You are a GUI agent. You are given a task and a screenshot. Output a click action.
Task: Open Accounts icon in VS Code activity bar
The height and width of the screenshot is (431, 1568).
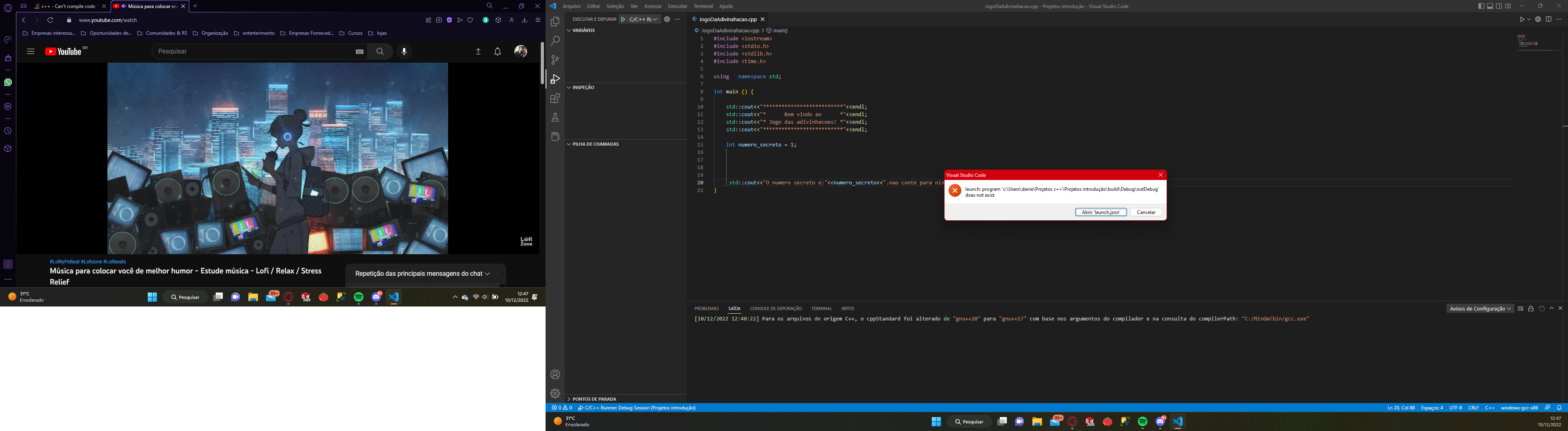pyautogui.click(x=555, y=374)
